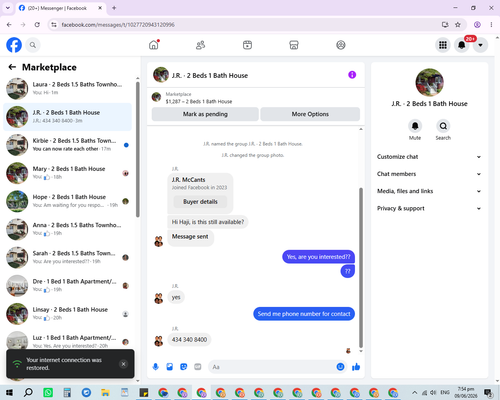This screenshot has height=400, width=500.
Task: Dismiss the internet connection restored notice
Action: point(123,364)
